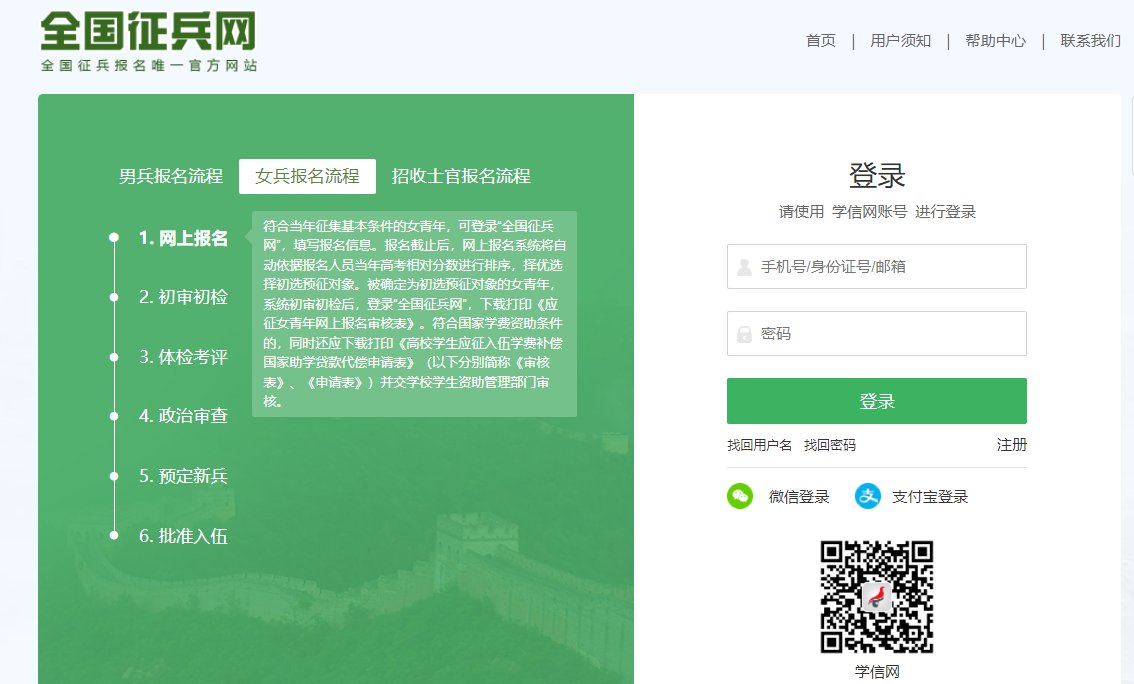The height and width of the screenshot is (684, 1134).
Task: Select step 1. 网上报名
Action: click(x=183, y=238)
